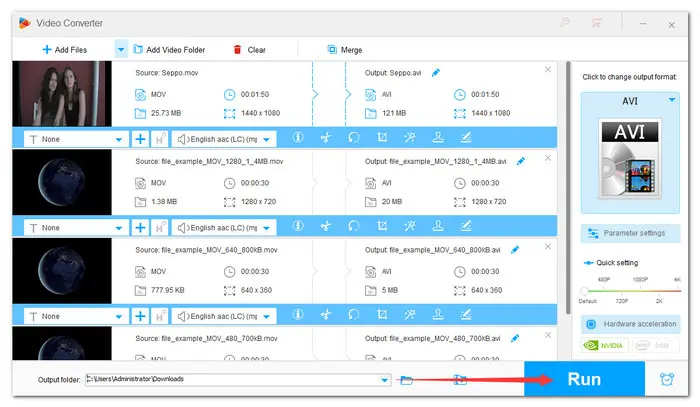Screen dimensions: 700x407
Task: Click the hardware encoder H icon for Seppo.mov
Action: [x=160, y=139]
